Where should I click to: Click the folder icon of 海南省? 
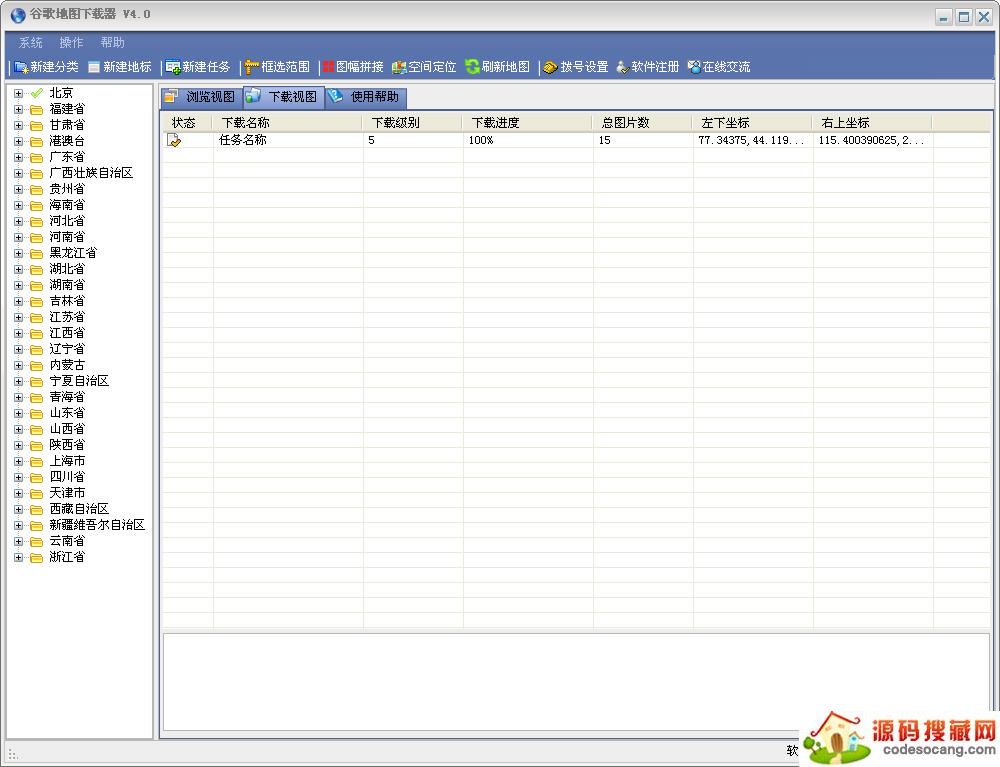(37, 205)
